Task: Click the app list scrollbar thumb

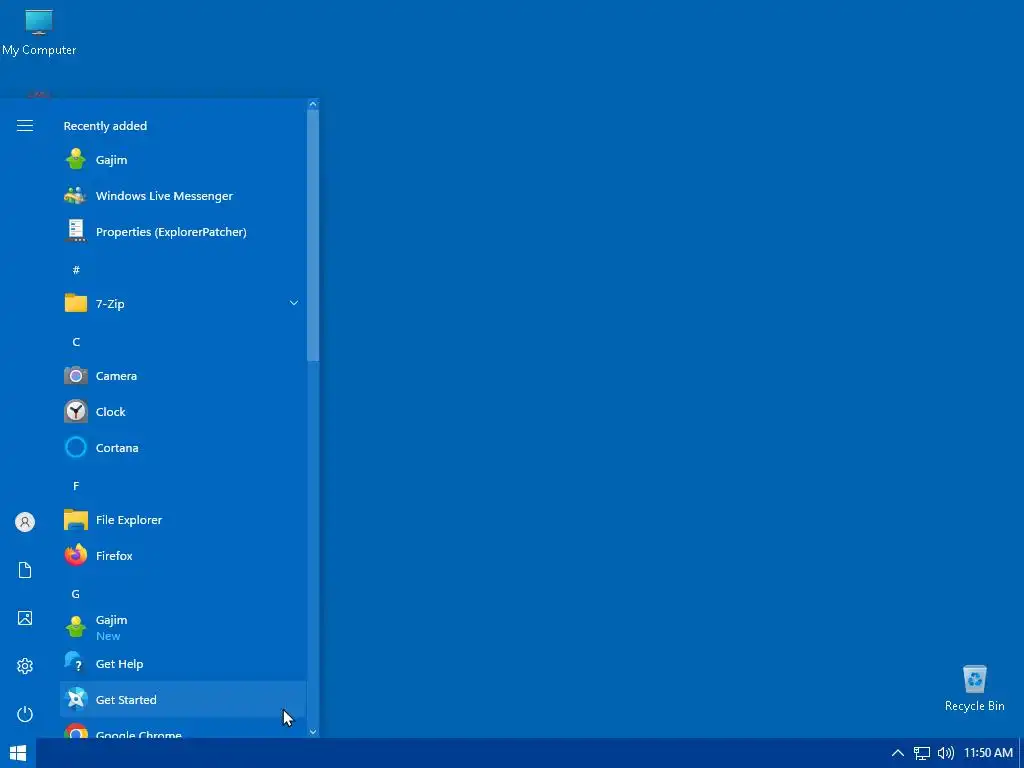Action: pos(313,235)
